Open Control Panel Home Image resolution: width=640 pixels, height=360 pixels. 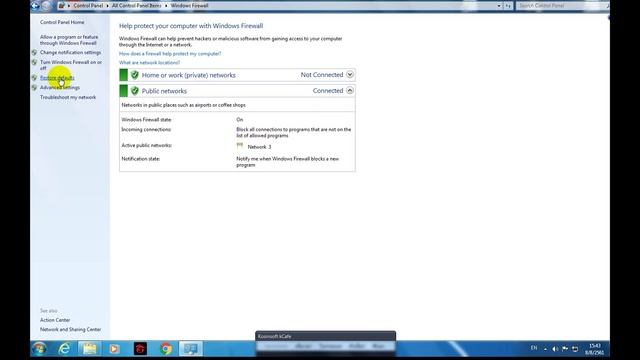[x=62, y=22]
